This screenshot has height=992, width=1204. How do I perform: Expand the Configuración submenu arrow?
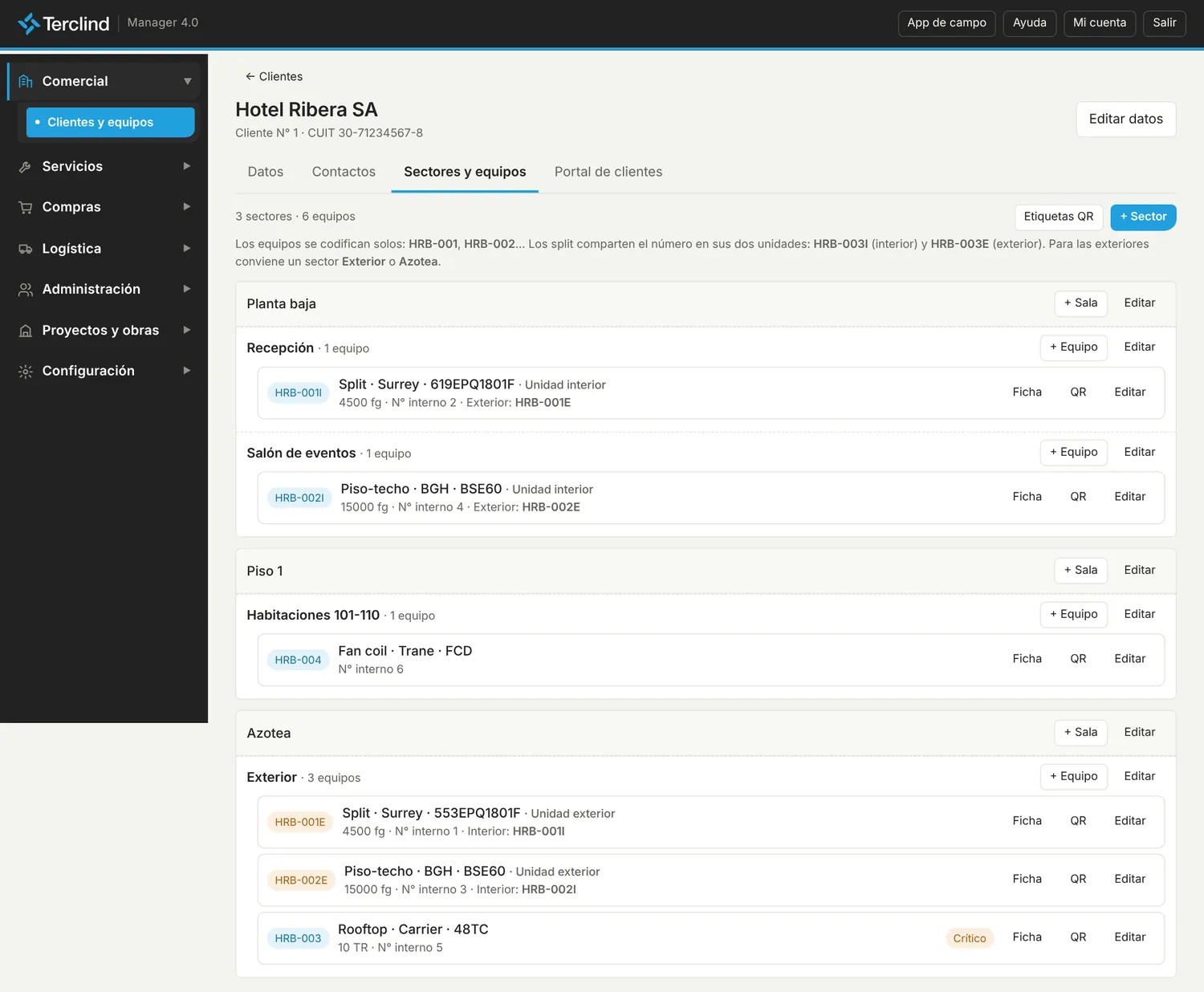pos(187,370)
